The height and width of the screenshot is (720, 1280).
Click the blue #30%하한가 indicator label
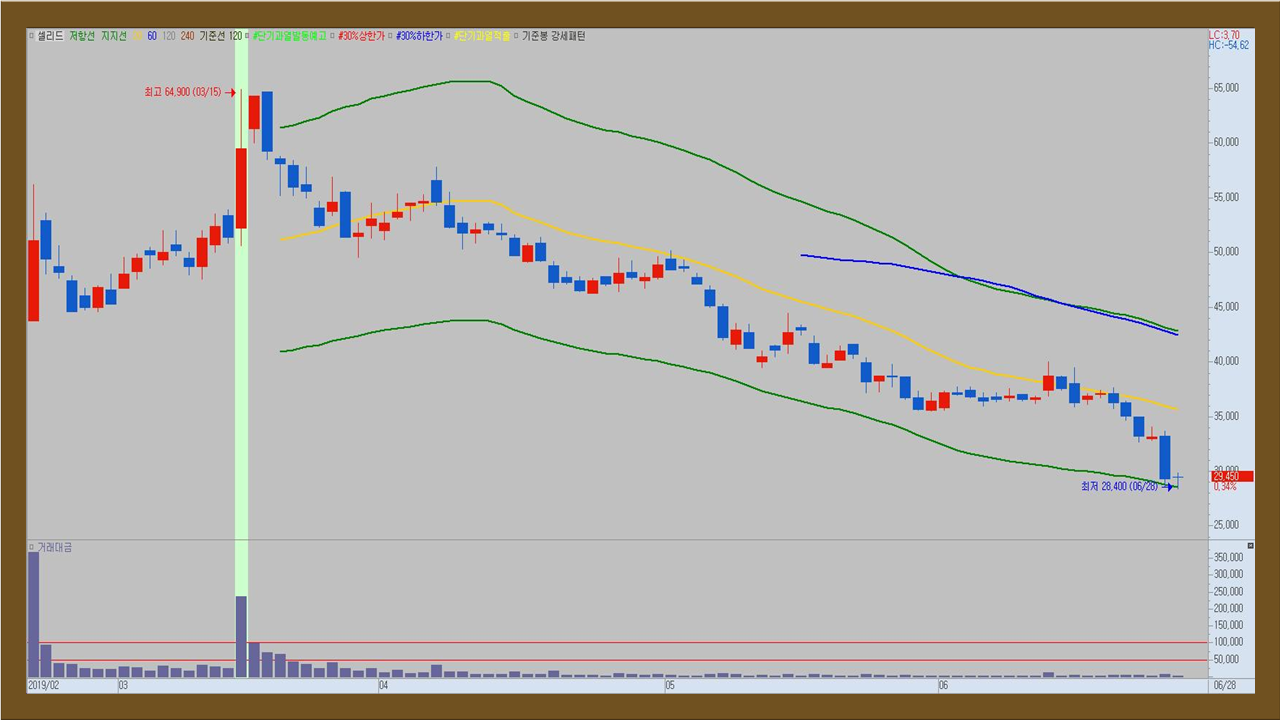tap(419, 36)
